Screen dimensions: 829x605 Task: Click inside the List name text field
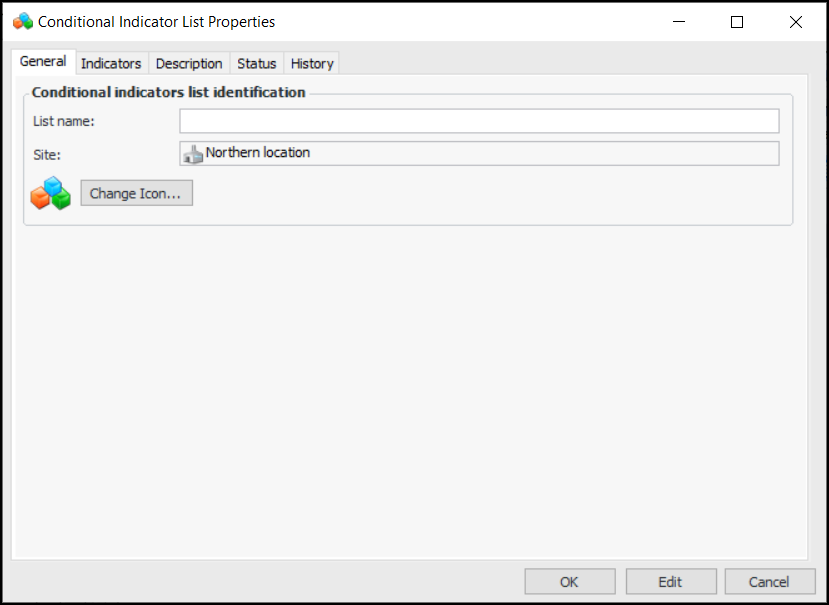[479, 121]
